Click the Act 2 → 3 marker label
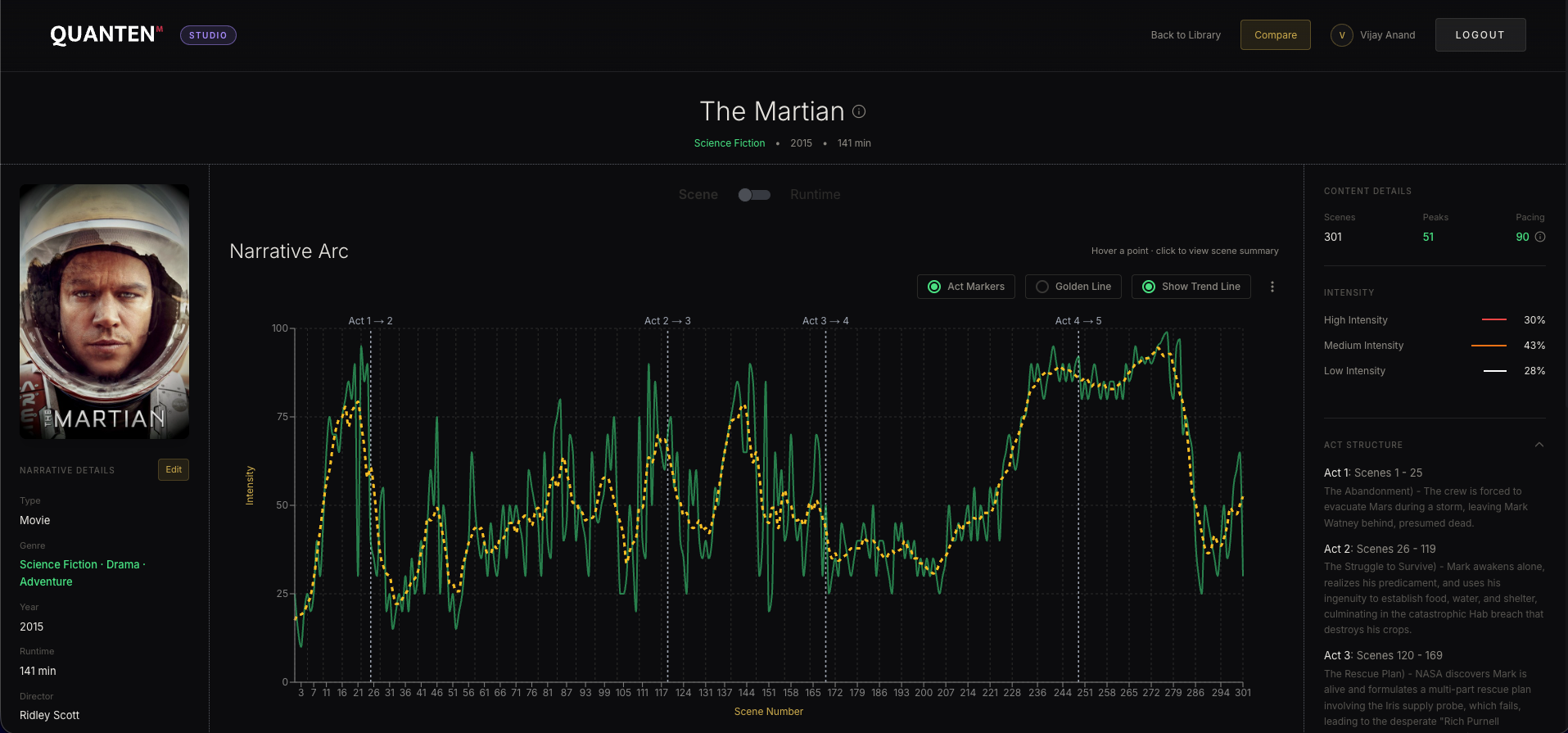Screen dimensions: 1568x733 pyautogui.click(x=667, y=321)
